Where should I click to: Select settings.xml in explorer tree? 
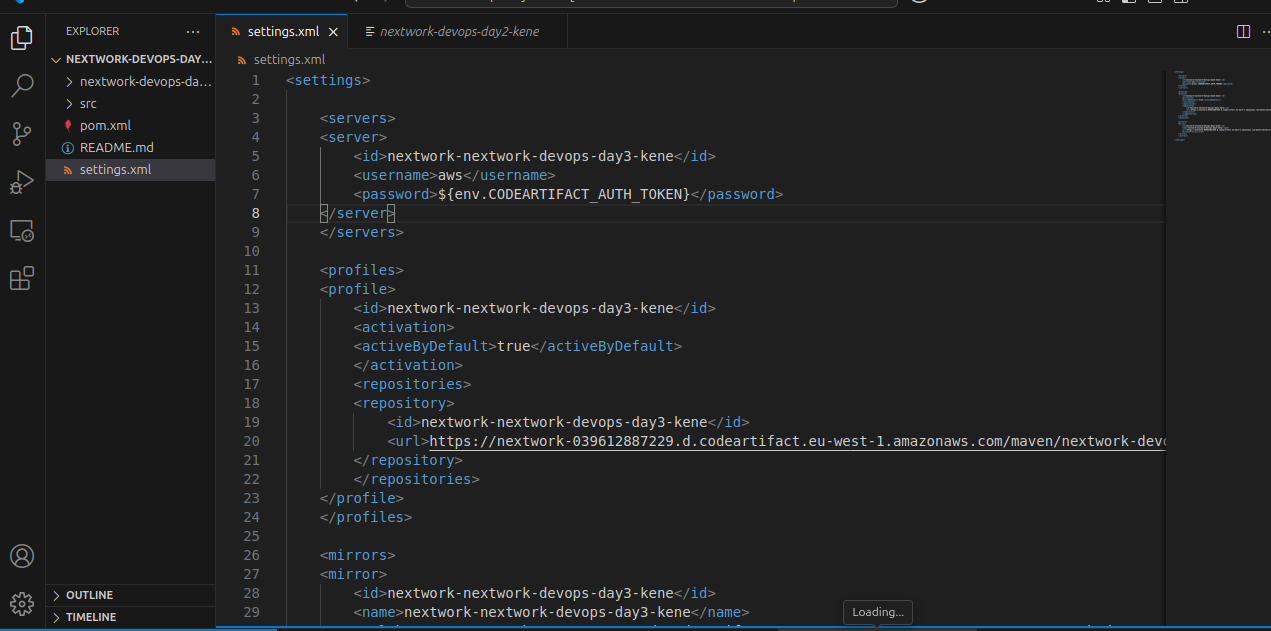130,170
